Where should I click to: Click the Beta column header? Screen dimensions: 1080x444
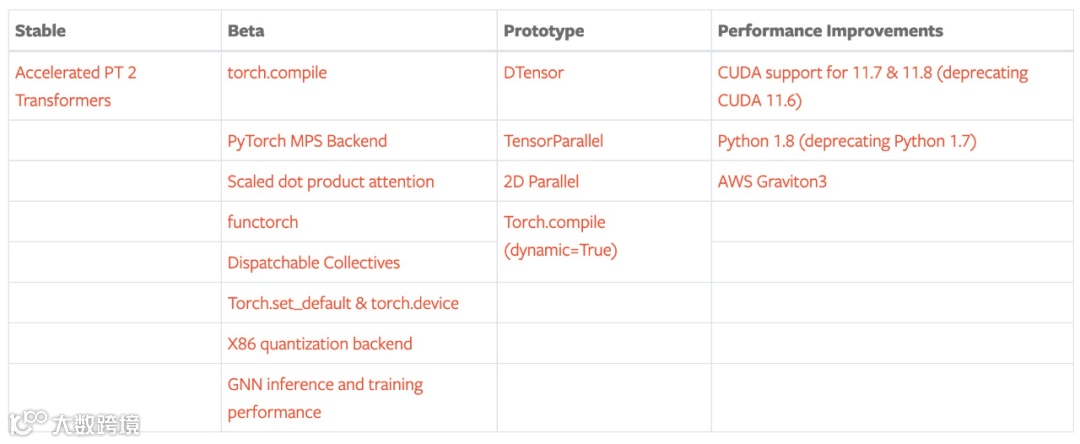coord(246,31)
